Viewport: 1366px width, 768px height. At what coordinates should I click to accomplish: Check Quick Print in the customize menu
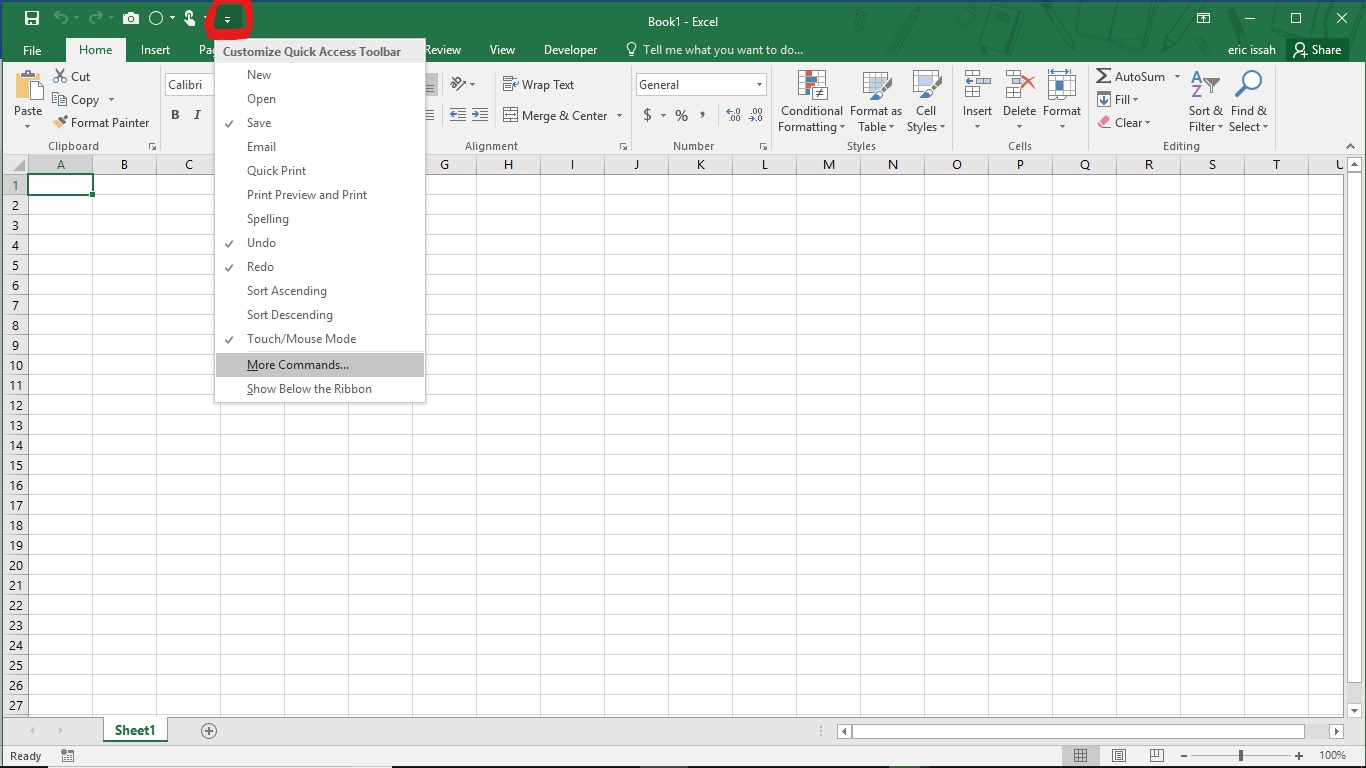tap(320, 171)
